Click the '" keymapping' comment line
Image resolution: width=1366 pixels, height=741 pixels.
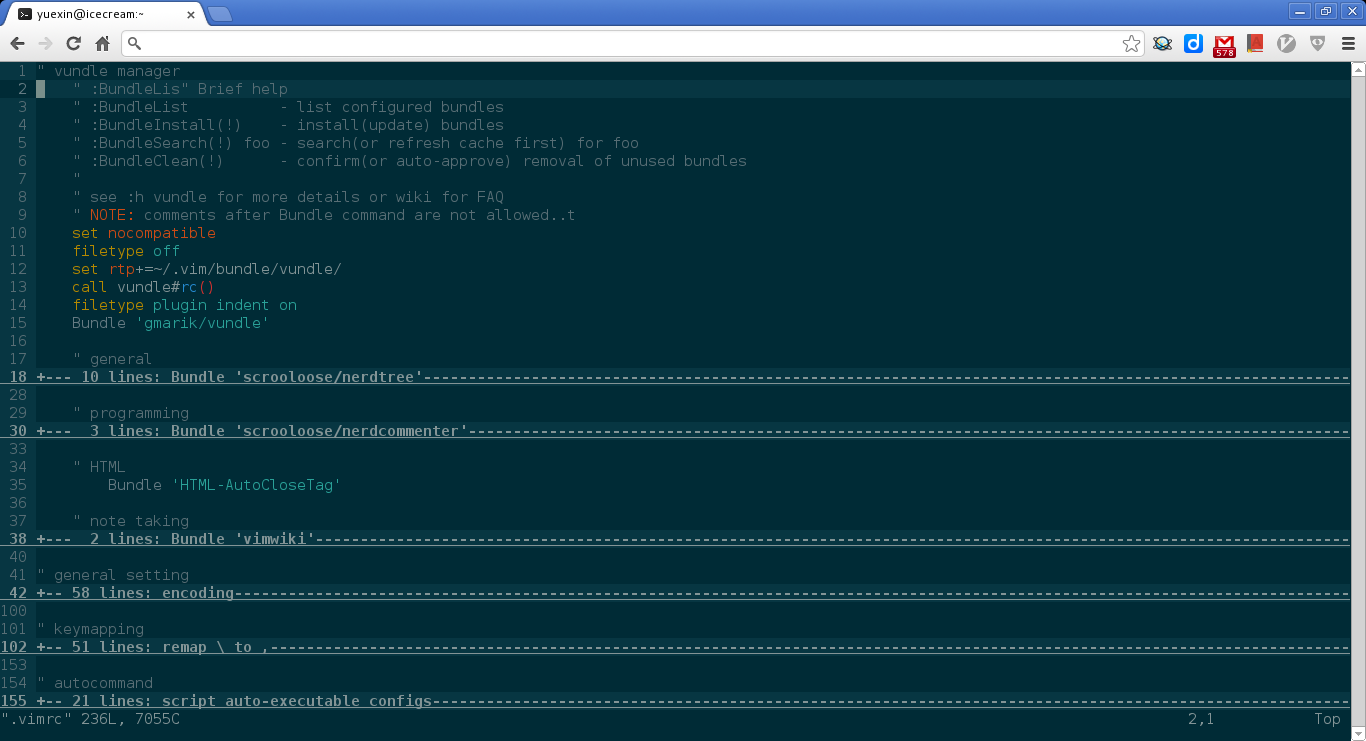(90, 629)
